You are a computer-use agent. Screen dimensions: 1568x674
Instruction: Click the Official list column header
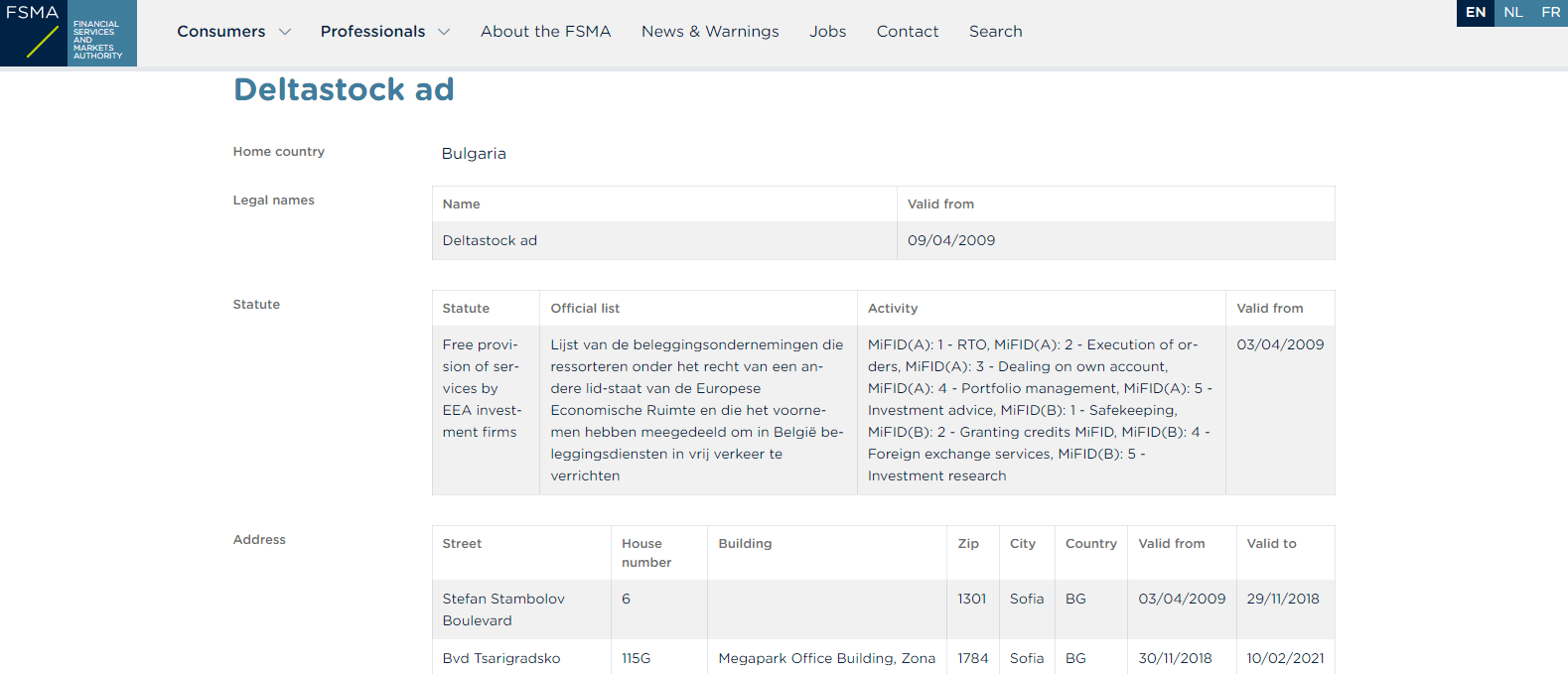pos(698,309)
